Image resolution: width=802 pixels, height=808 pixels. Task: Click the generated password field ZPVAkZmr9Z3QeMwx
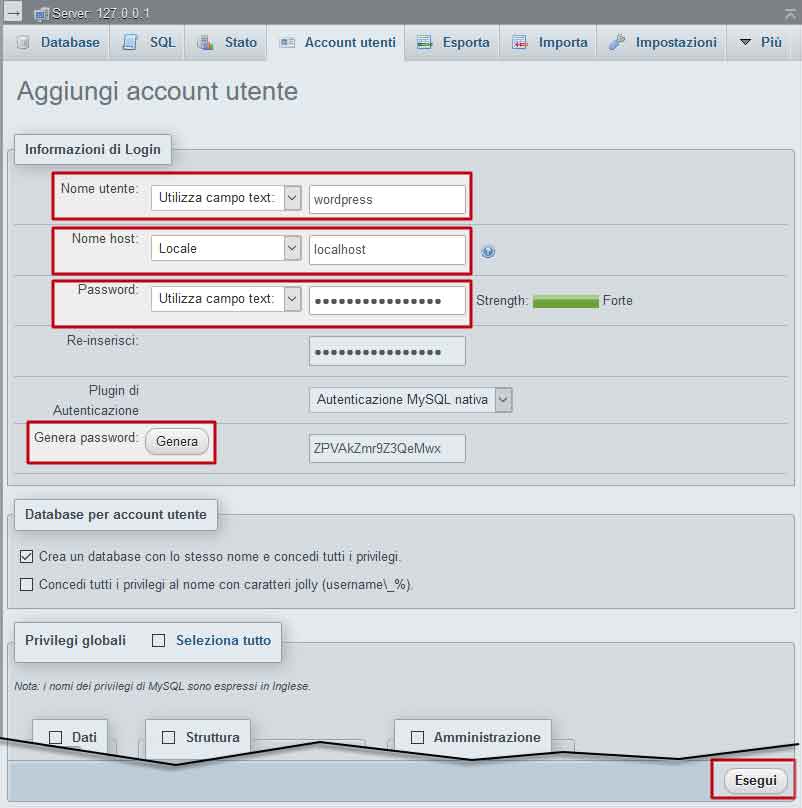click(x=387, y=448)
